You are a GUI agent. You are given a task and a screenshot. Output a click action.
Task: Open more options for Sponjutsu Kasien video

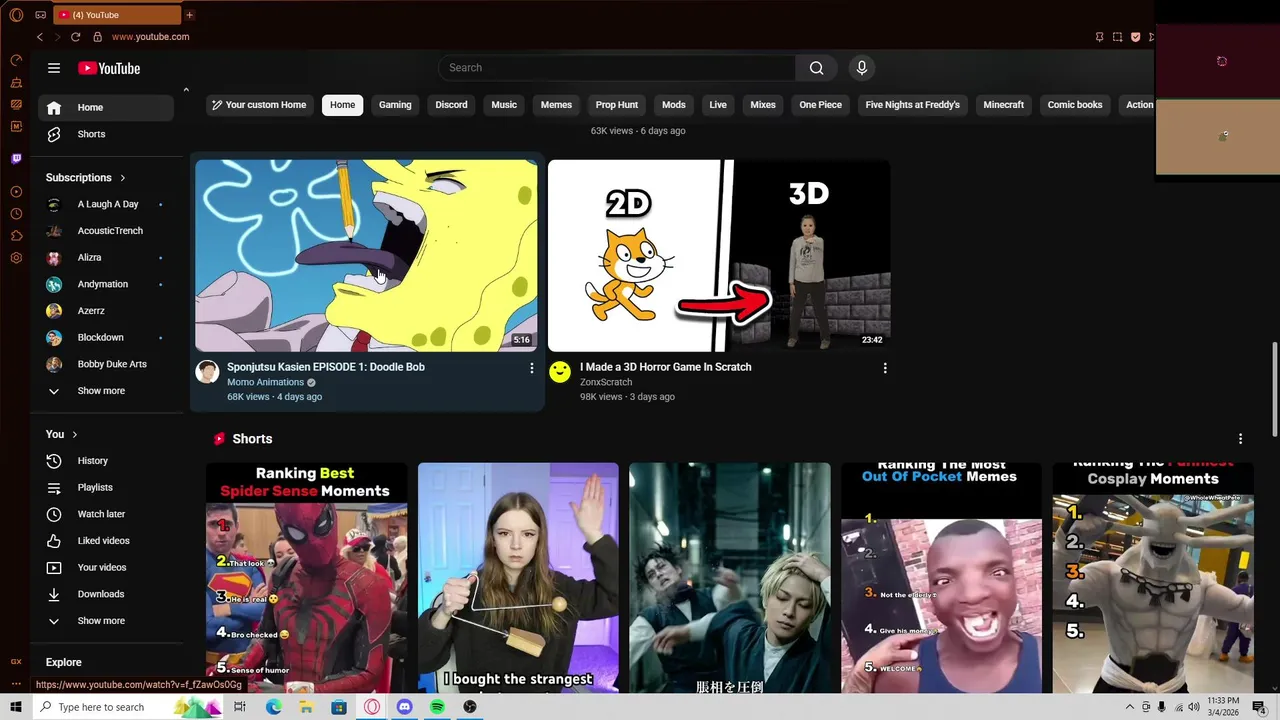pyautogui.click(x=532, y=368)
